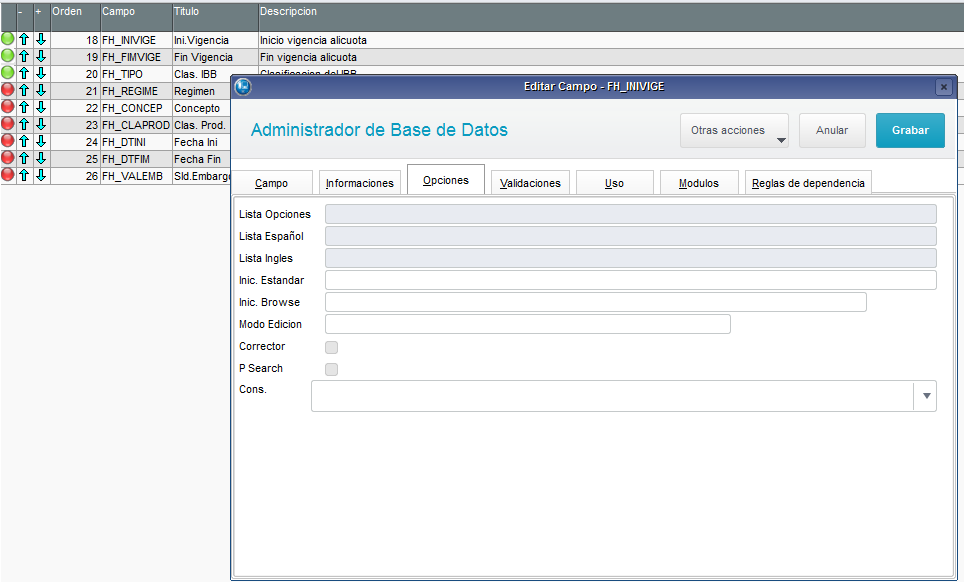The width and height of the screenshot is (964, 582).
Task: Move FH_VALEMB field down
Action: (x=41, y=176)
